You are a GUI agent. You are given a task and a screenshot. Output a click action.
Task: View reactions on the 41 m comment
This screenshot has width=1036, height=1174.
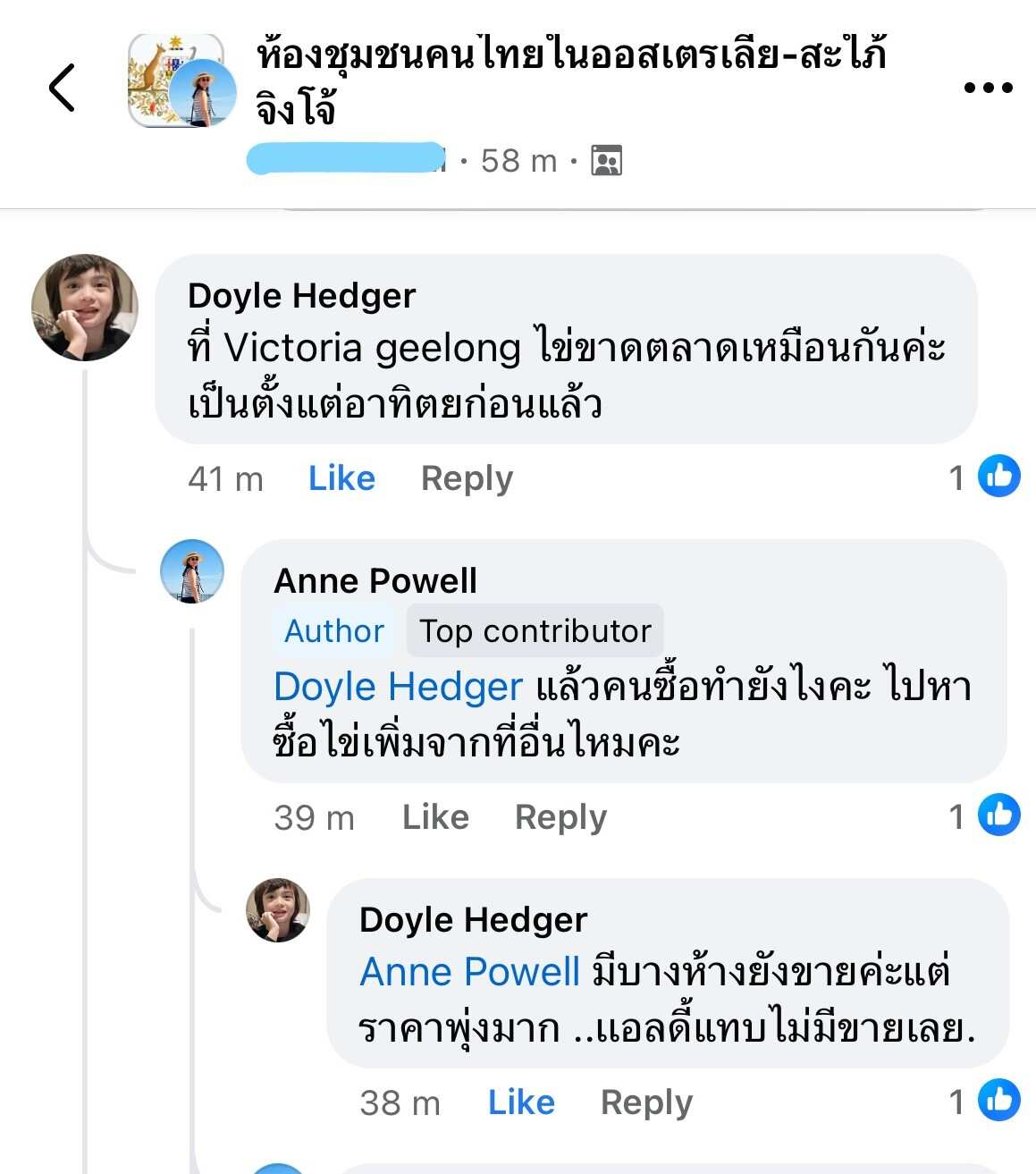[x=984, y=477]
